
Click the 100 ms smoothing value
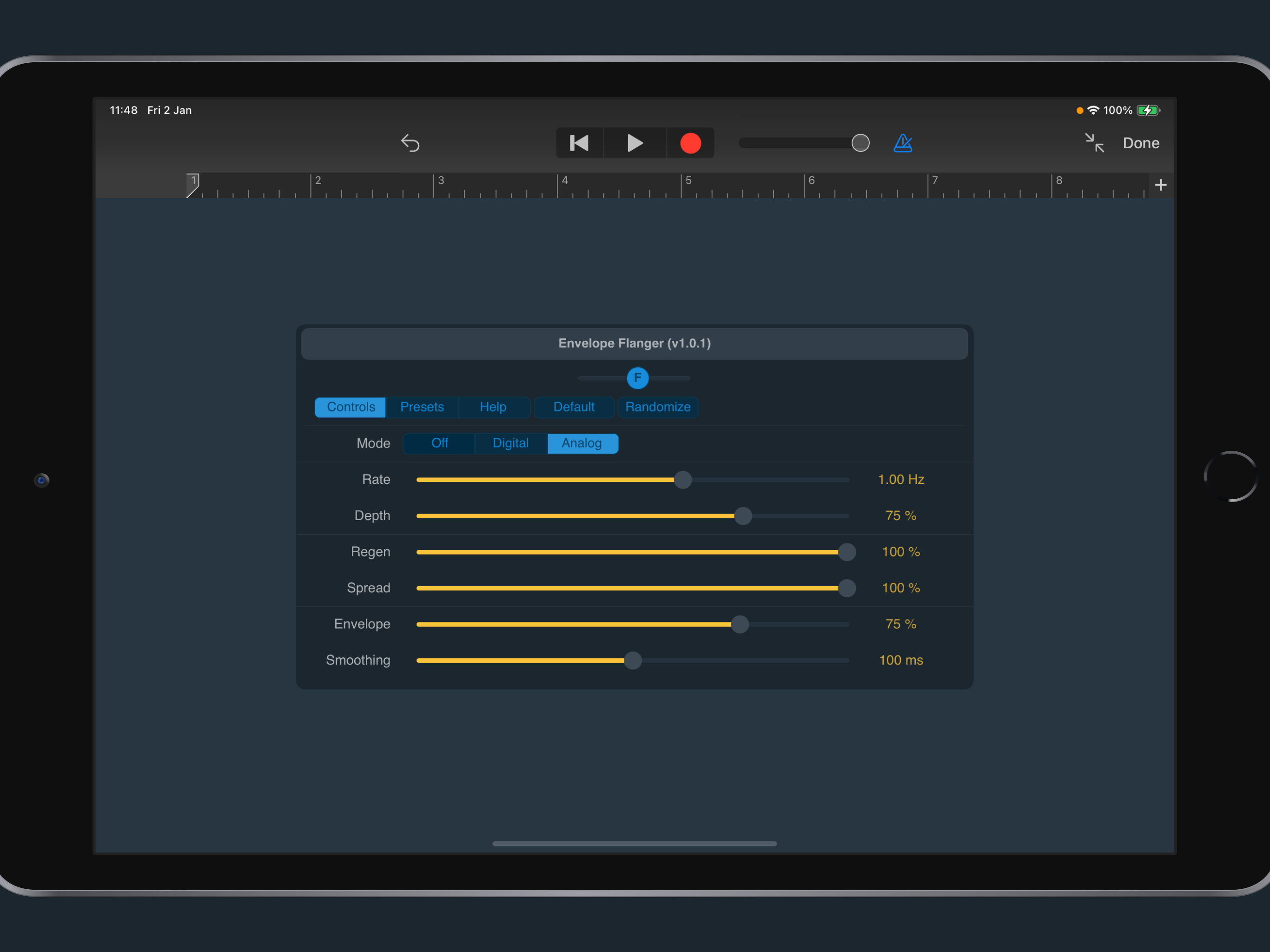[x=901, y=661]
